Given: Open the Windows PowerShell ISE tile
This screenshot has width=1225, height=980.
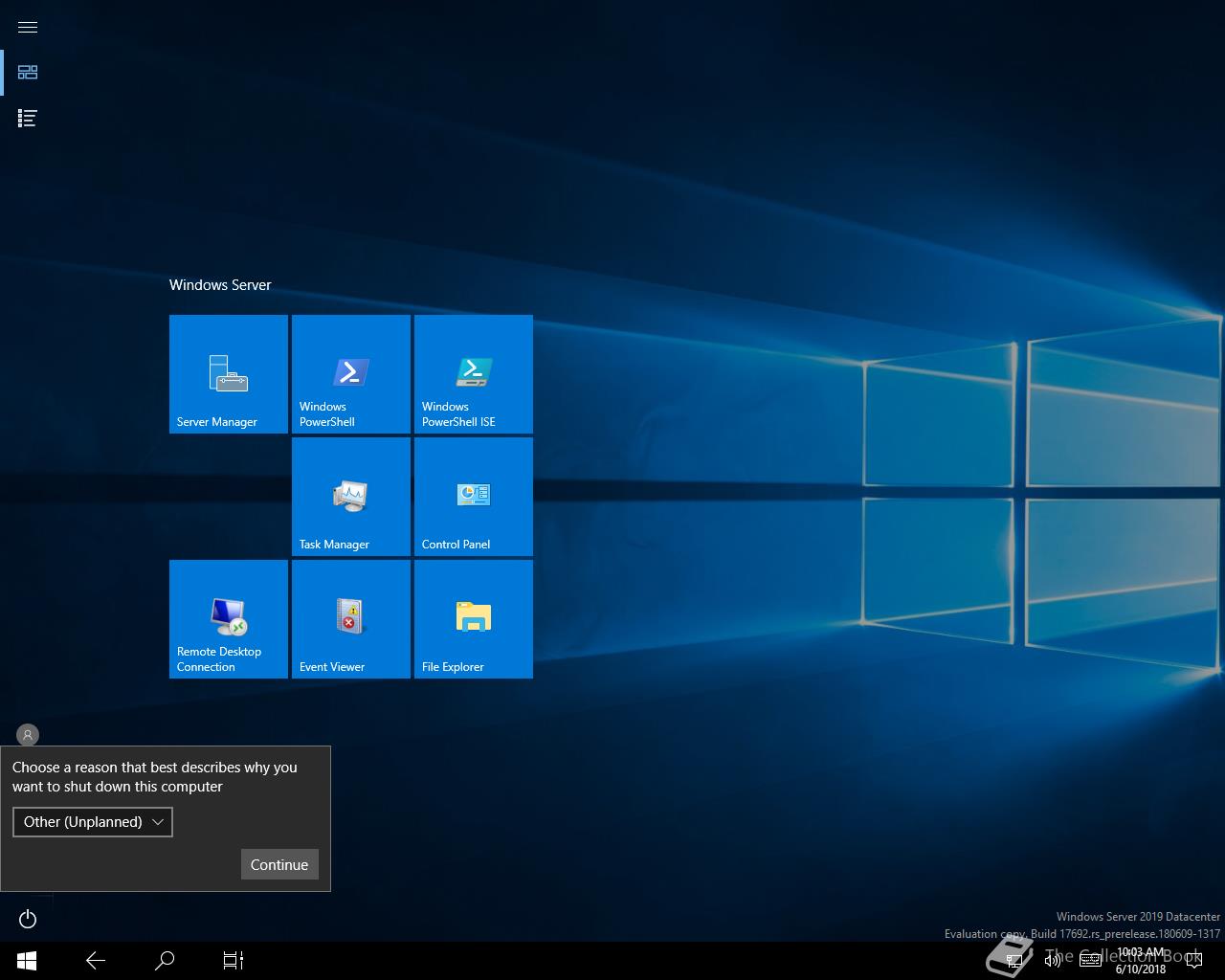Looking at the screenshot, I should (474, 374).
